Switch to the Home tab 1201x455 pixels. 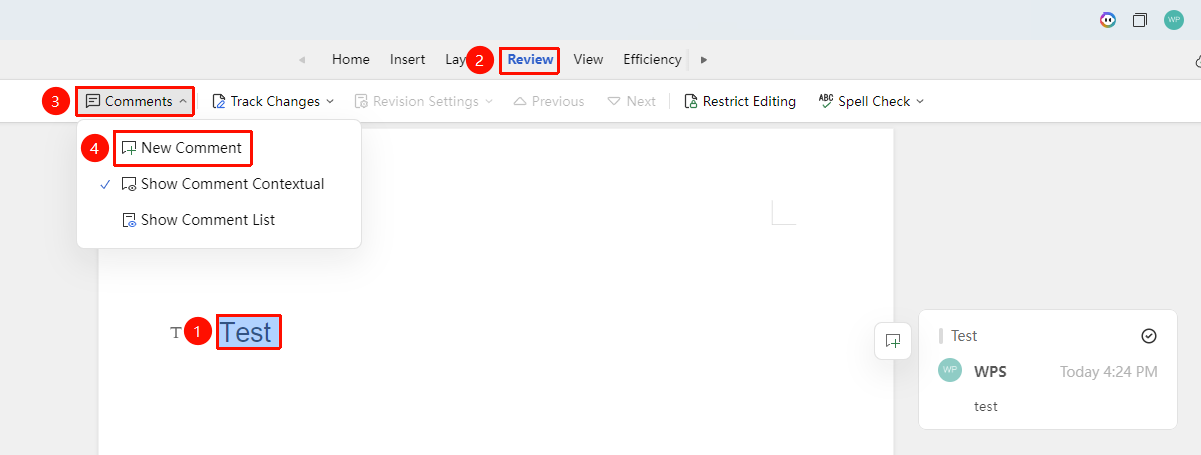351,59
